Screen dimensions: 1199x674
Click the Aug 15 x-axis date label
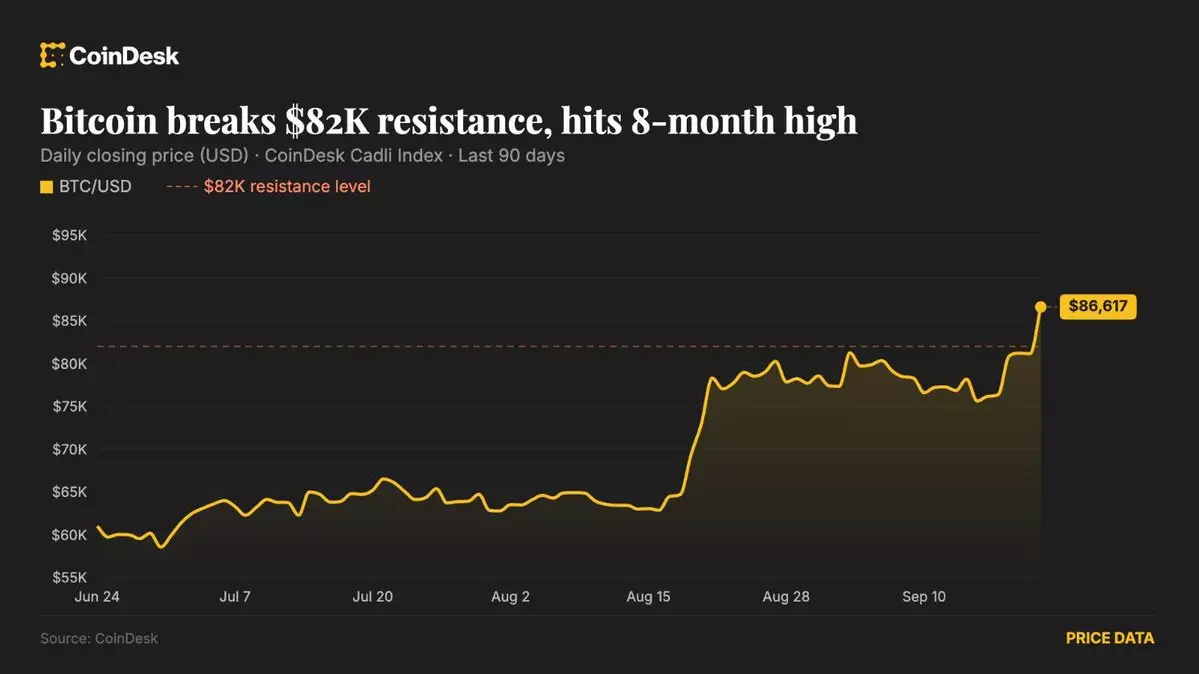(x=648, y=597)
